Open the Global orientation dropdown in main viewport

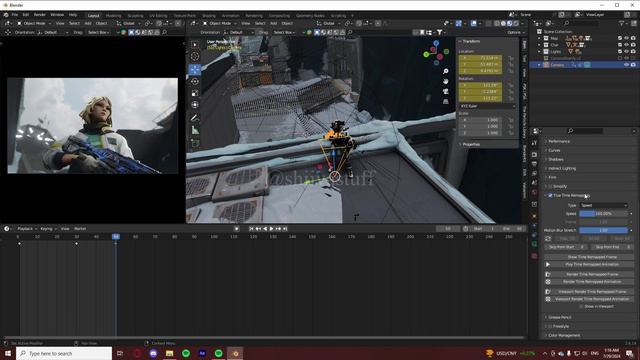pos(329,23)
